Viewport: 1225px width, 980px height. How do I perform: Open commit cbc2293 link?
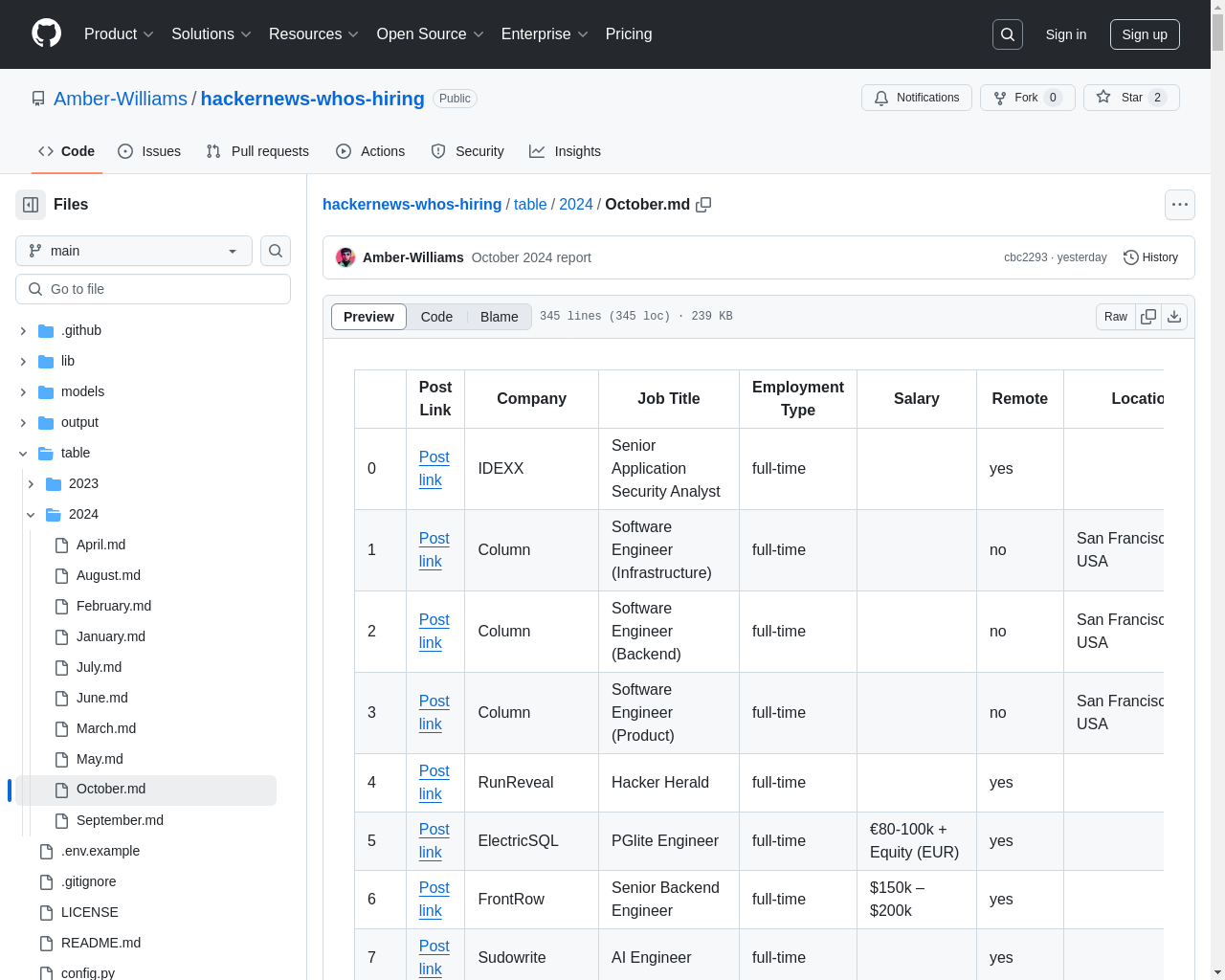point(1026,257)
